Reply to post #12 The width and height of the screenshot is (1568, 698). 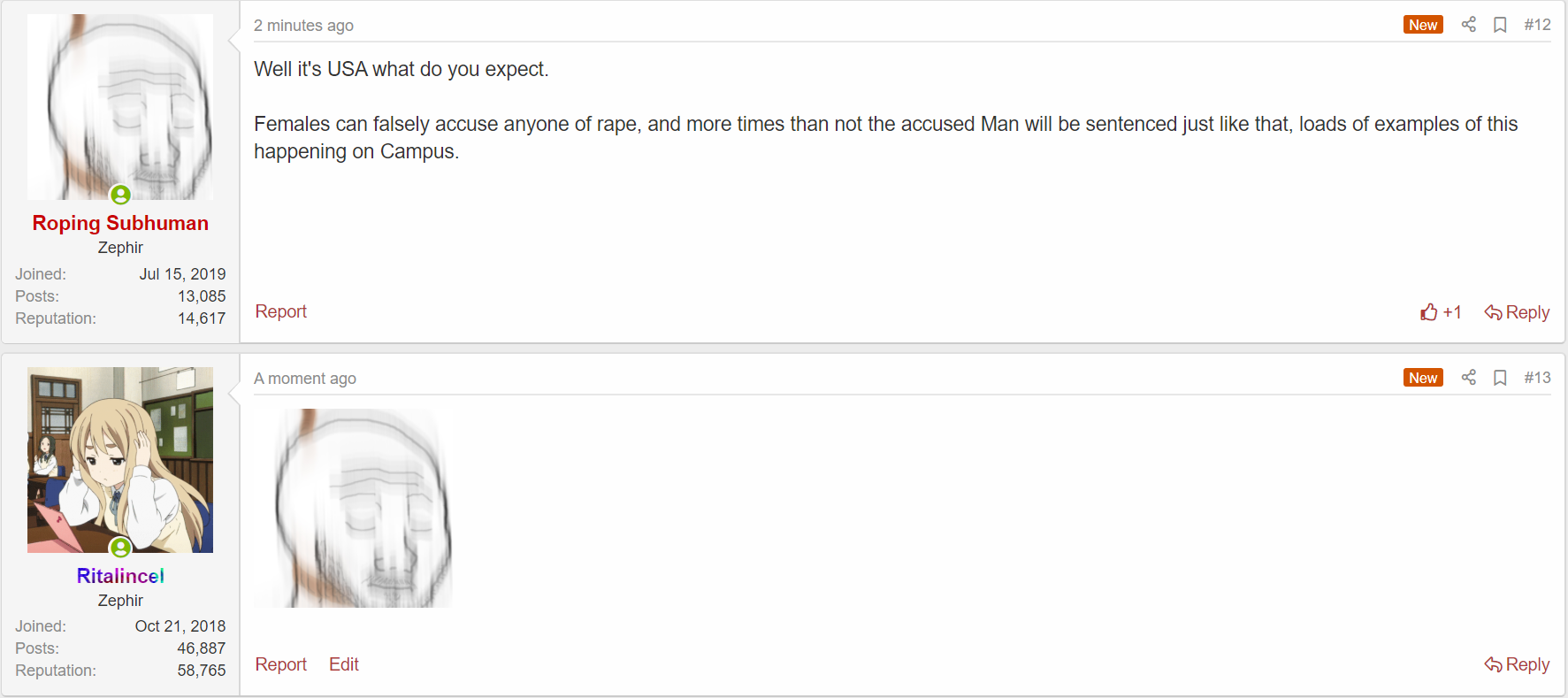(x=1517, y=312)
